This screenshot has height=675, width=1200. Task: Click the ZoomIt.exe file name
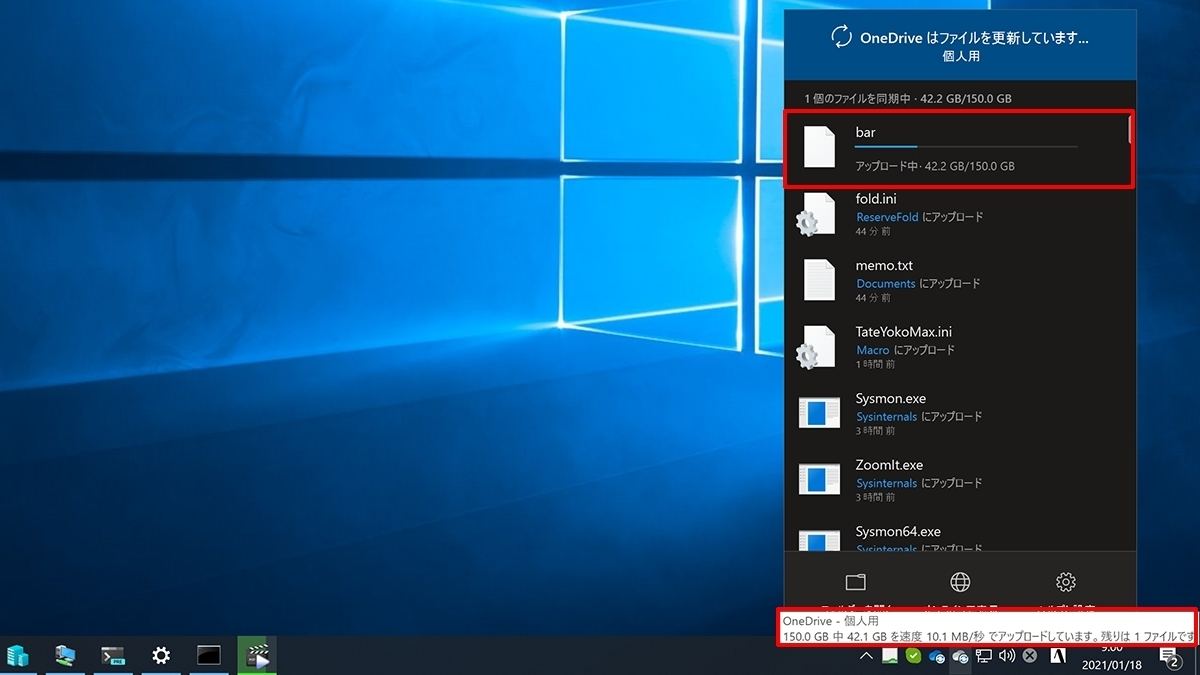(x=889, y=465)
